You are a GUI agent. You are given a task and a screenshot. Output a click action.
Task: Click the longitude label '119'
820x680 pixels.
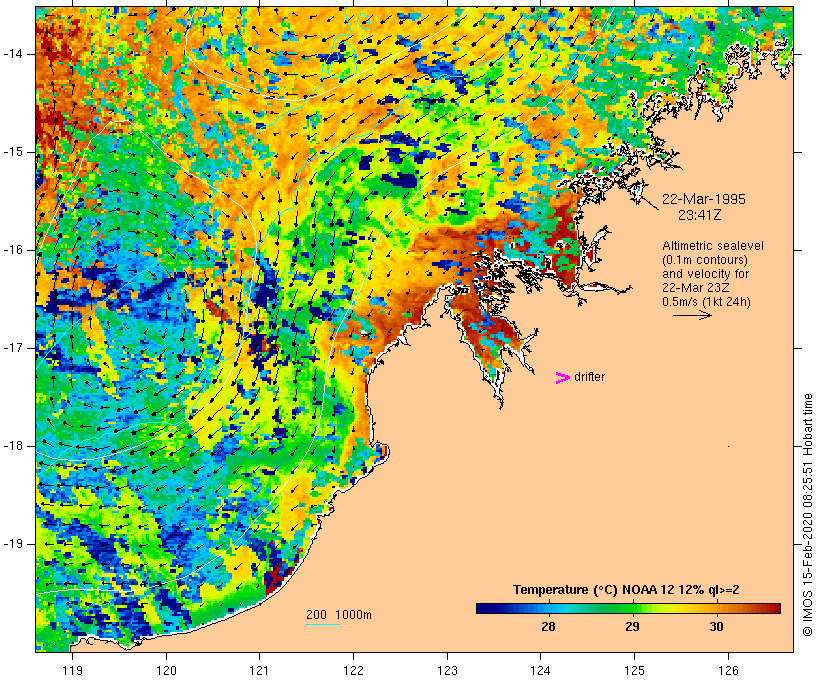tap(72, 670)
